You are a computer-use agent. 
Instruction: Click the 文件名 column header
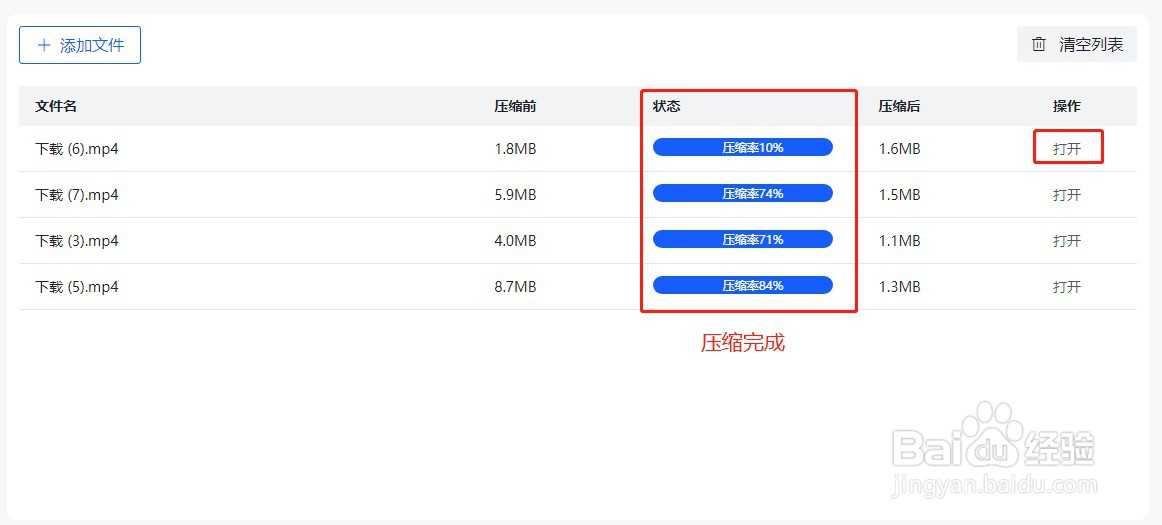point(56,106)
